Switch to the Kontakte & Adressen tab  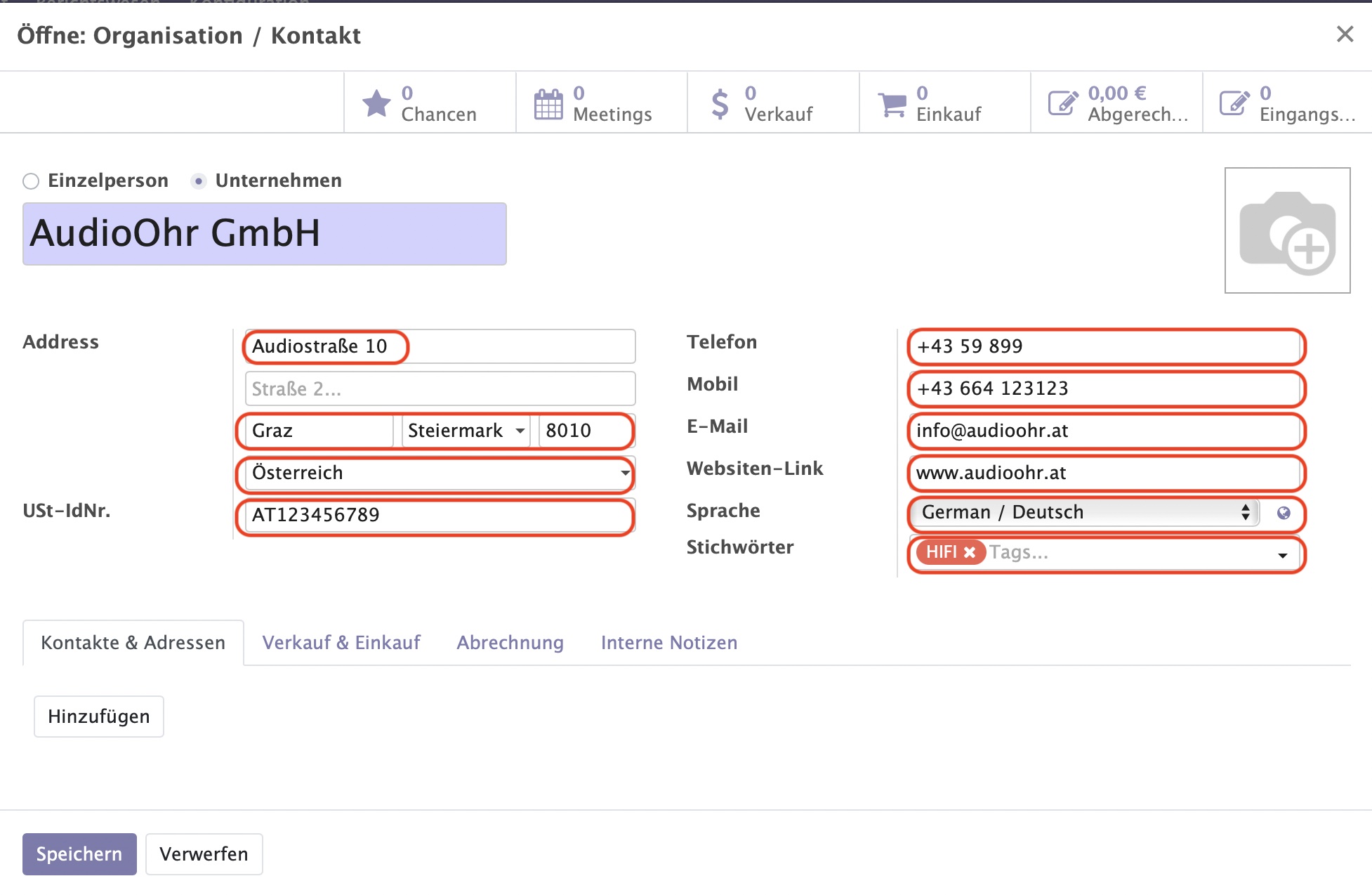click(x=133, y=643)
